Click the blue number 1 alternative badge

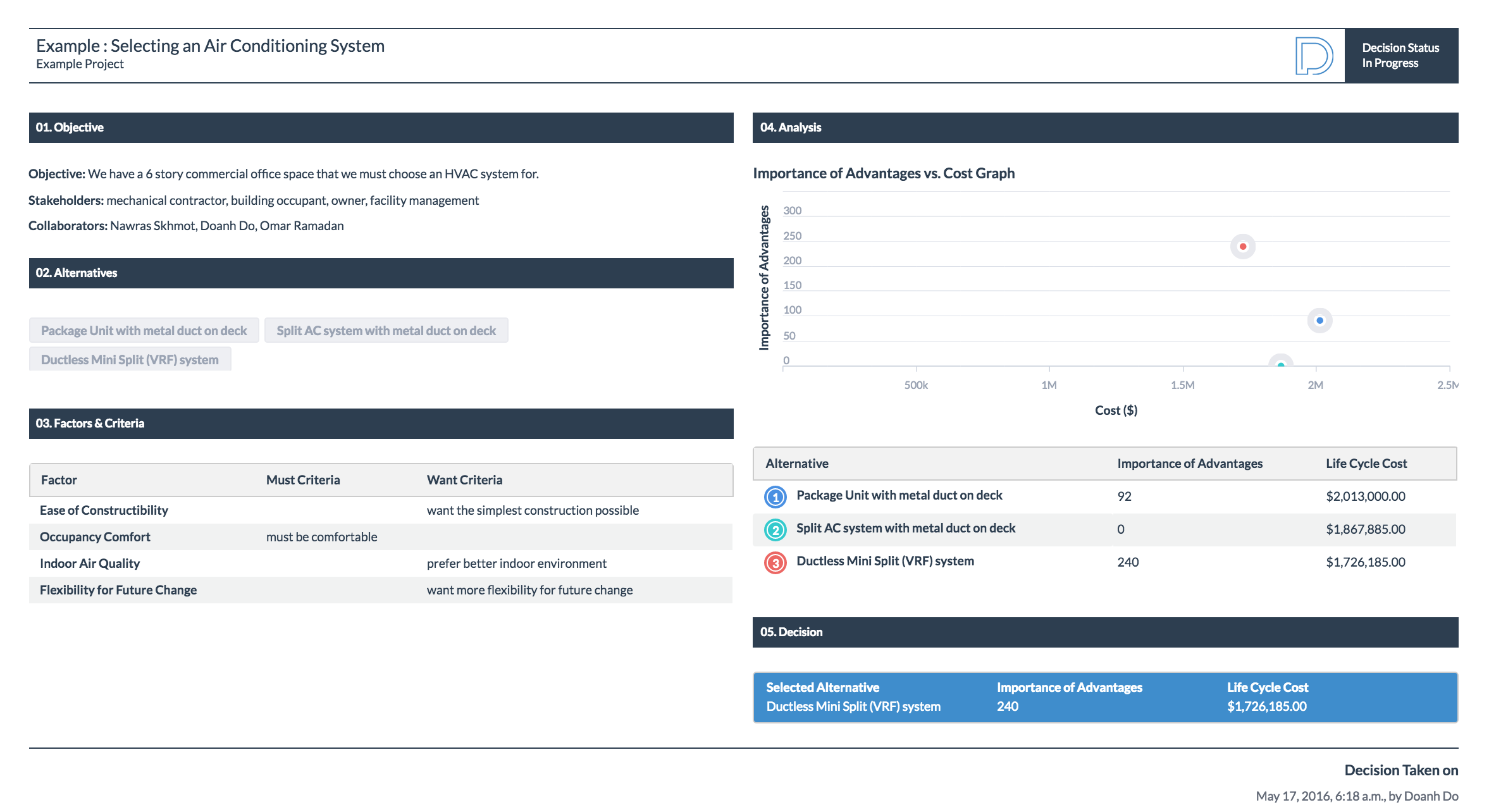click(x=775, y=496)
